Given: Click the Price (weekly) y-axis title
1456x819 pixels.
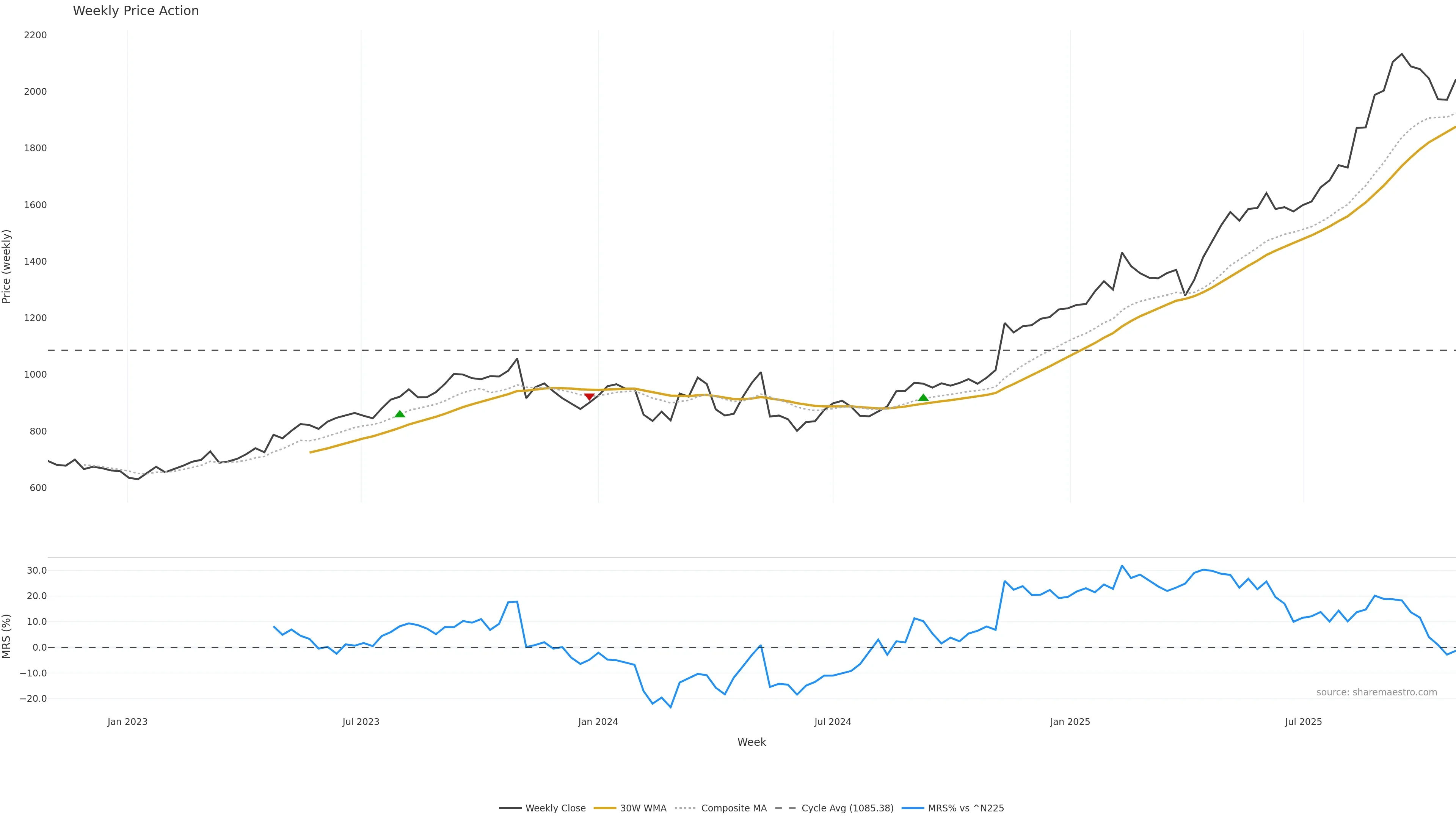Looking at the screenshot, I should [x=6, y=266].
